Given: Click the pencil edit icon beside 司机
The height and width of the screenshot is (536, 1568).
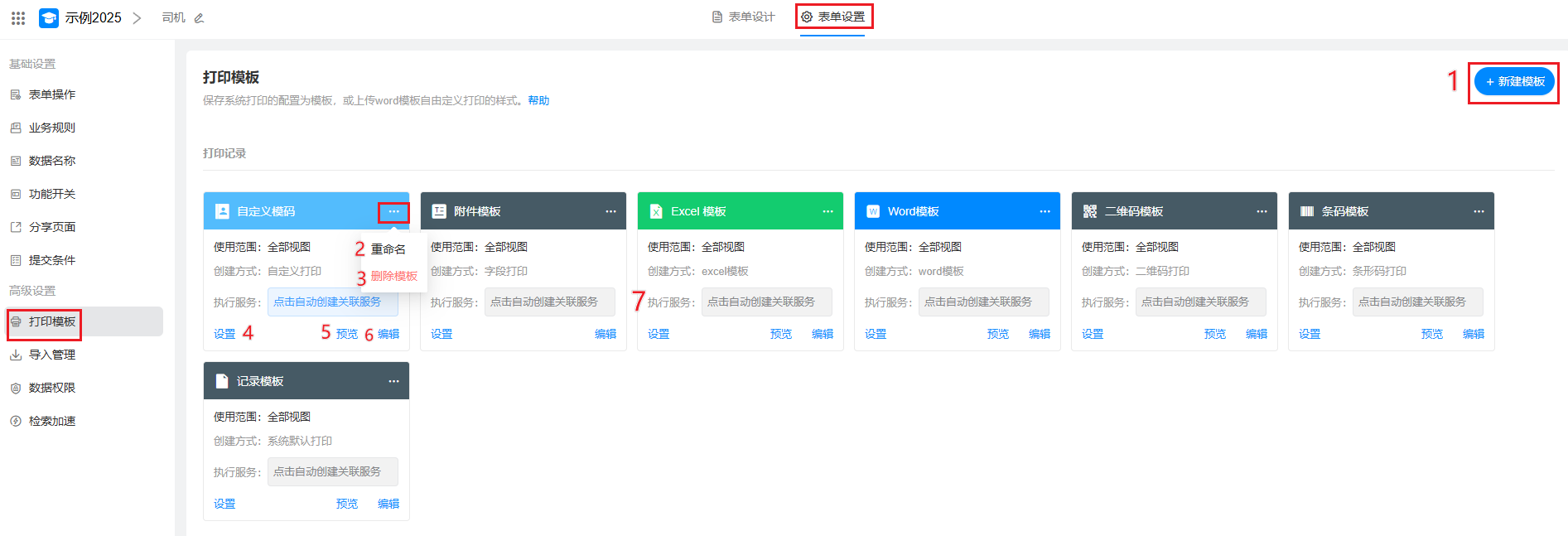Looking at the screenshot, I should 199,18.
